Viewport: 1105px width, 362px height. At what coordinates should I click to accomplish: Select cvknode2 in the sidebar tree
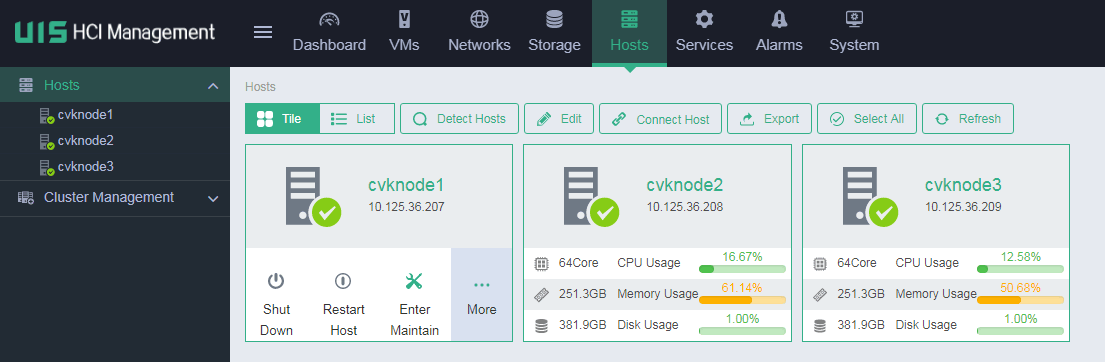85,141
